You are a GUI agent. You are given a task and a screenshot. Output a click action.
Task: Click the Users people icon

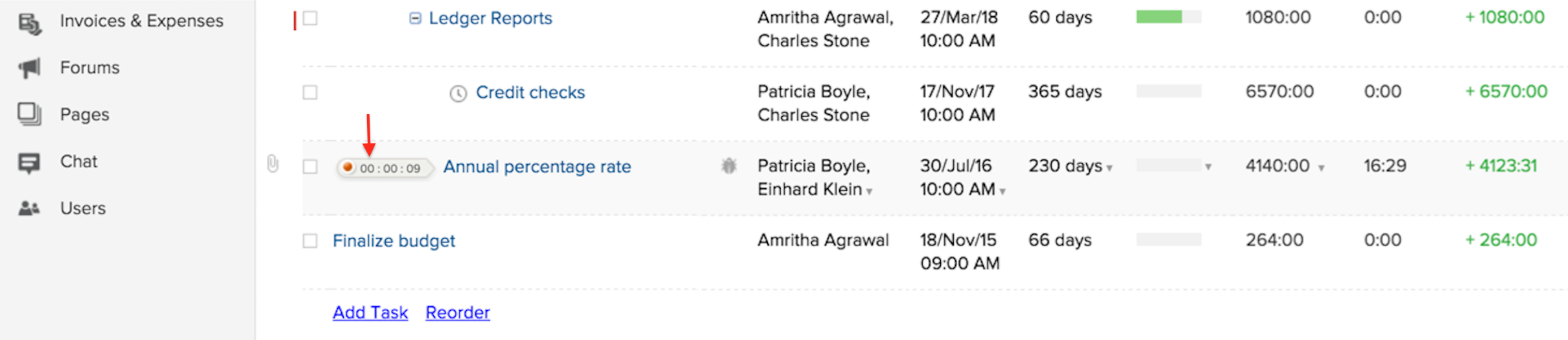[30, 208]
